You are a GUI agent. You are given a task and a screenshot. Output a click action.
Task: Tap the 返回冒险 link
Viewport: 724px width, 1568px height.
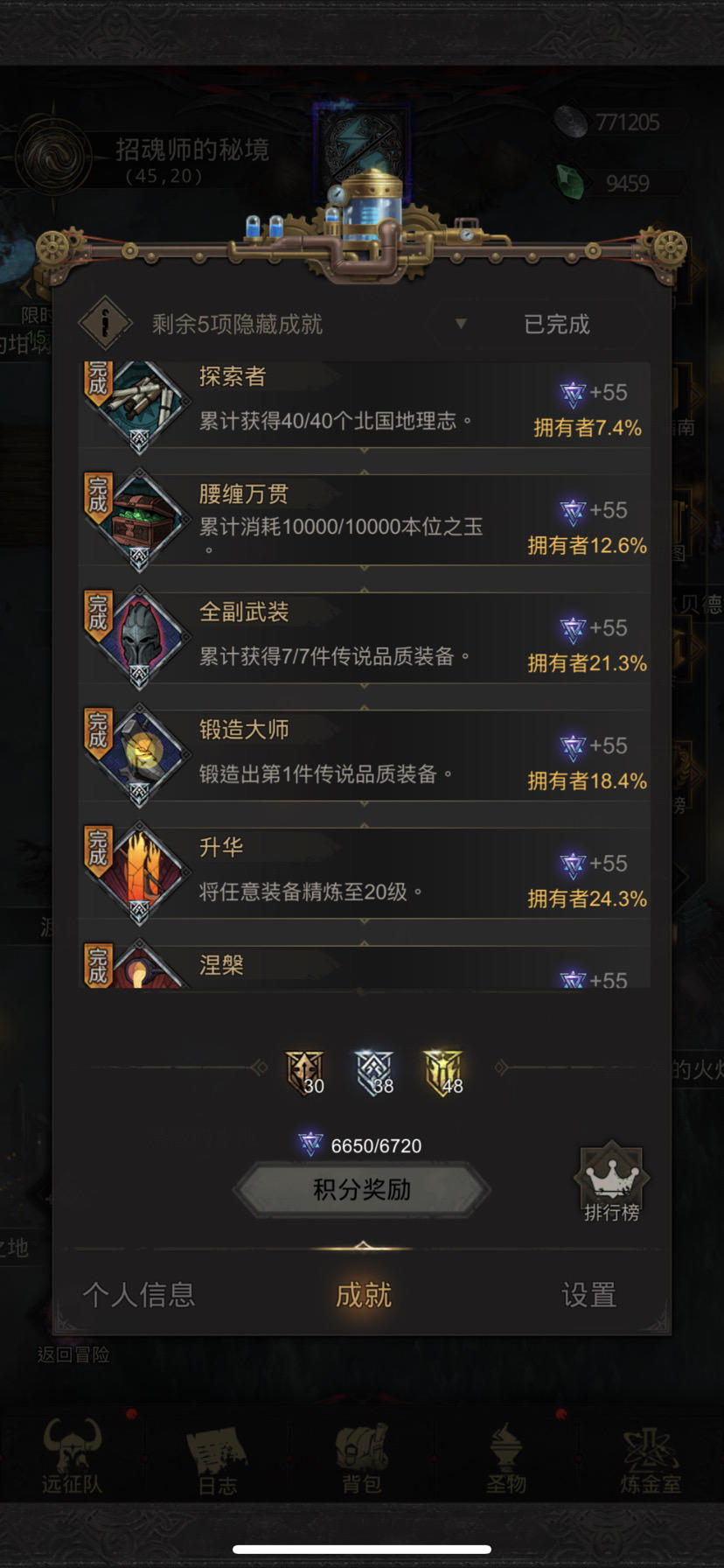[x=73, y=1354]
